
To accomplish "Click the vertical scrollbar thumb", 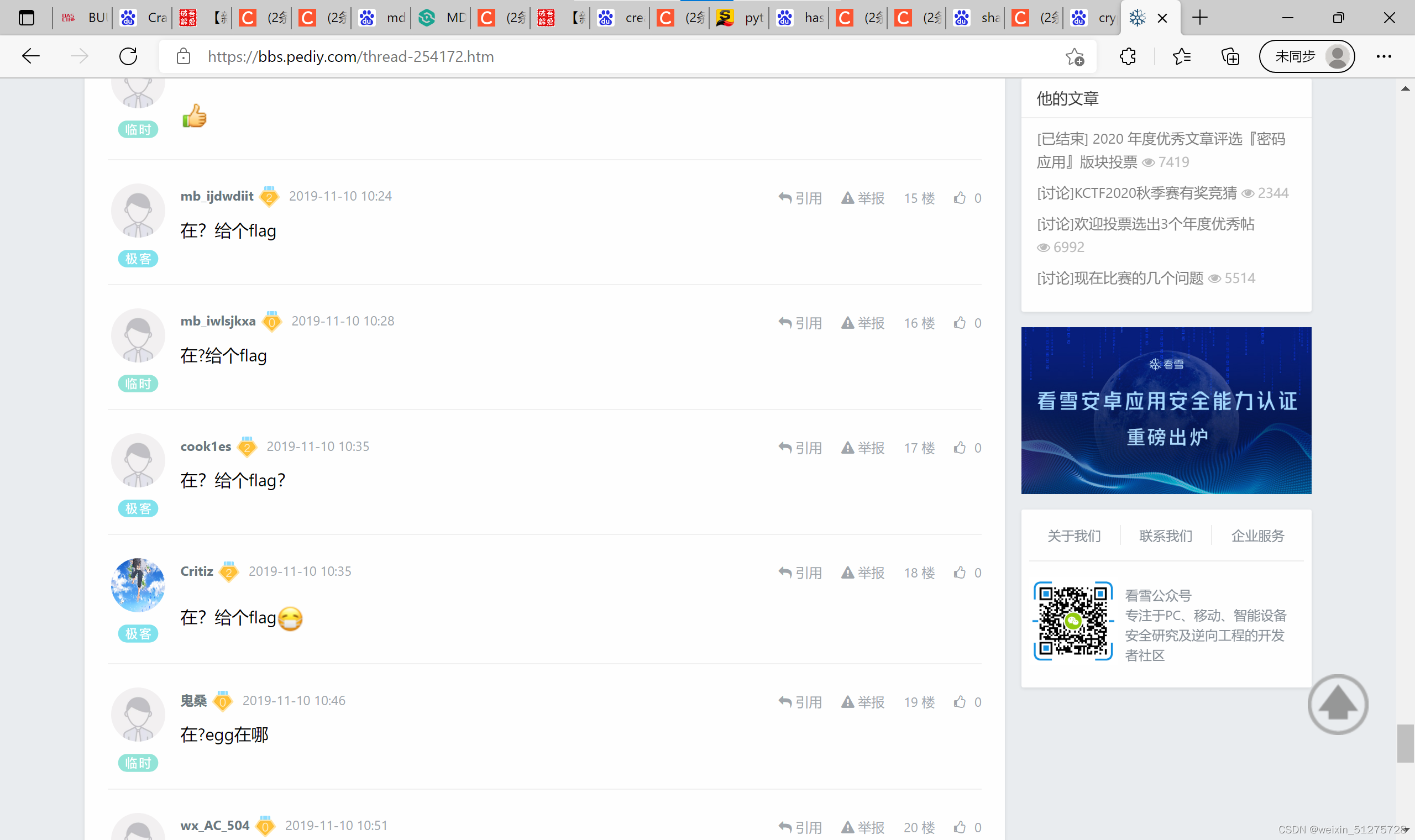I will (x=1405, y=743).
